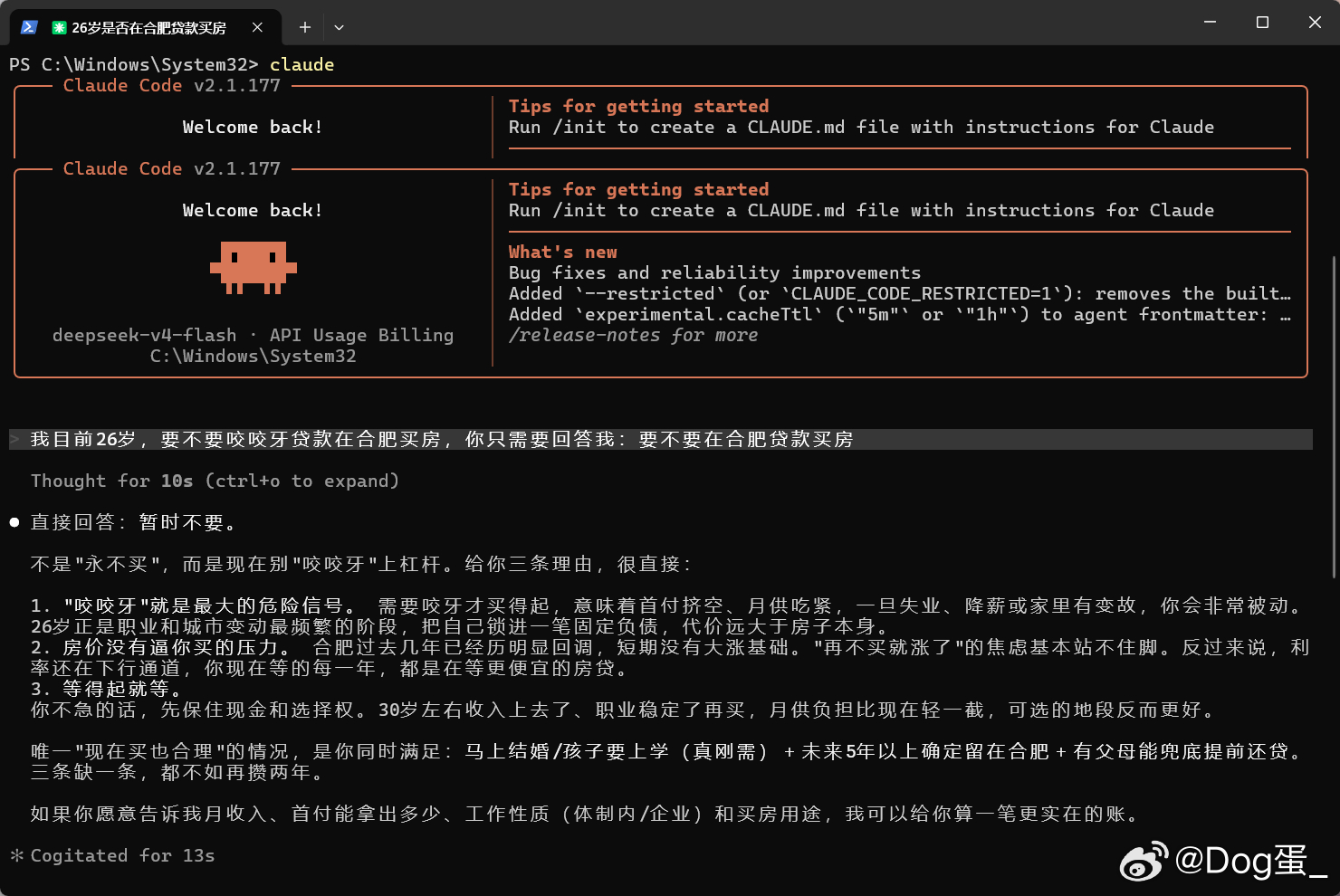Screen dimensions: 1340x896
Task: Click the 'What's new' heading
Action: 562,252
